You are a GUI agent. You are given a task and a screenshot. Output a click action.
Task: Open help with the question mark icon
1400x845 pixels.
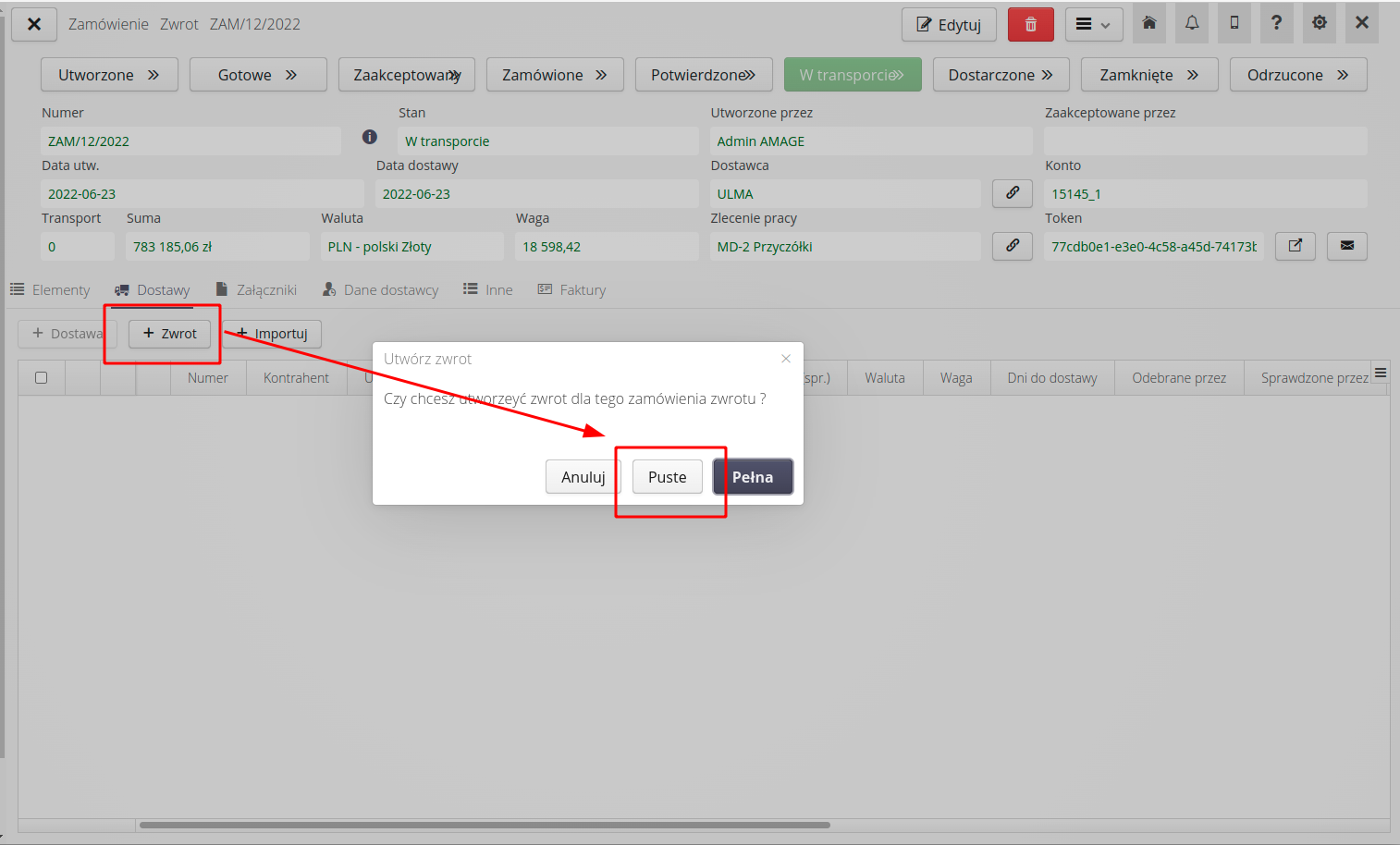pyautogui.click(x=1277, y=24)
